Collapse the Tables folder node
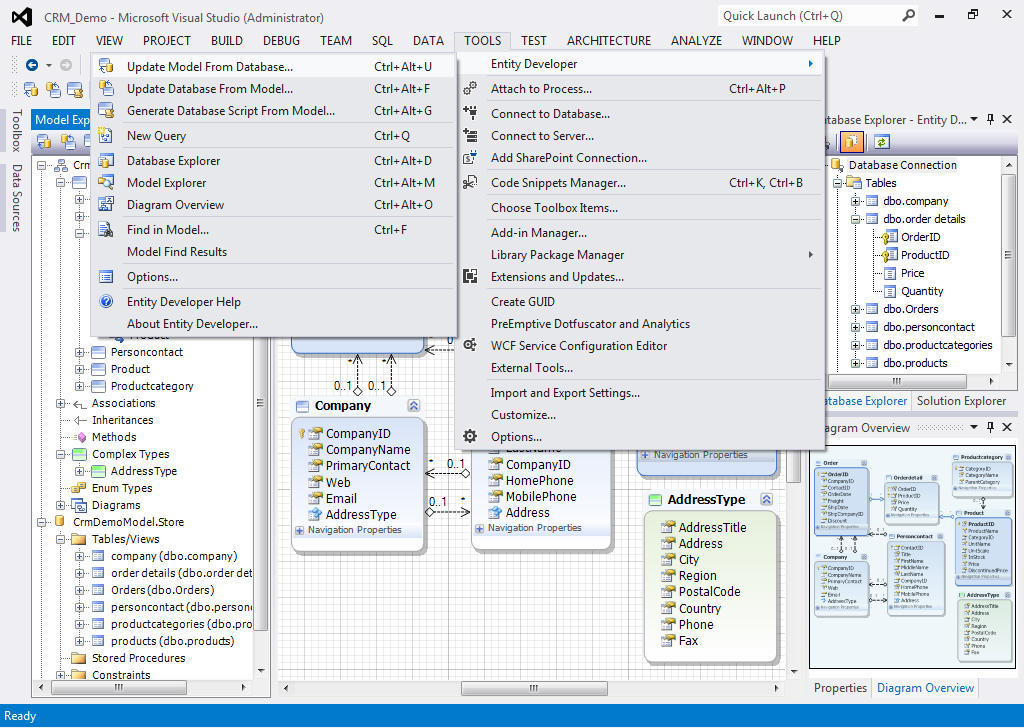The image size is (1024, 728). pyautogui.click(x=837, y=182)
